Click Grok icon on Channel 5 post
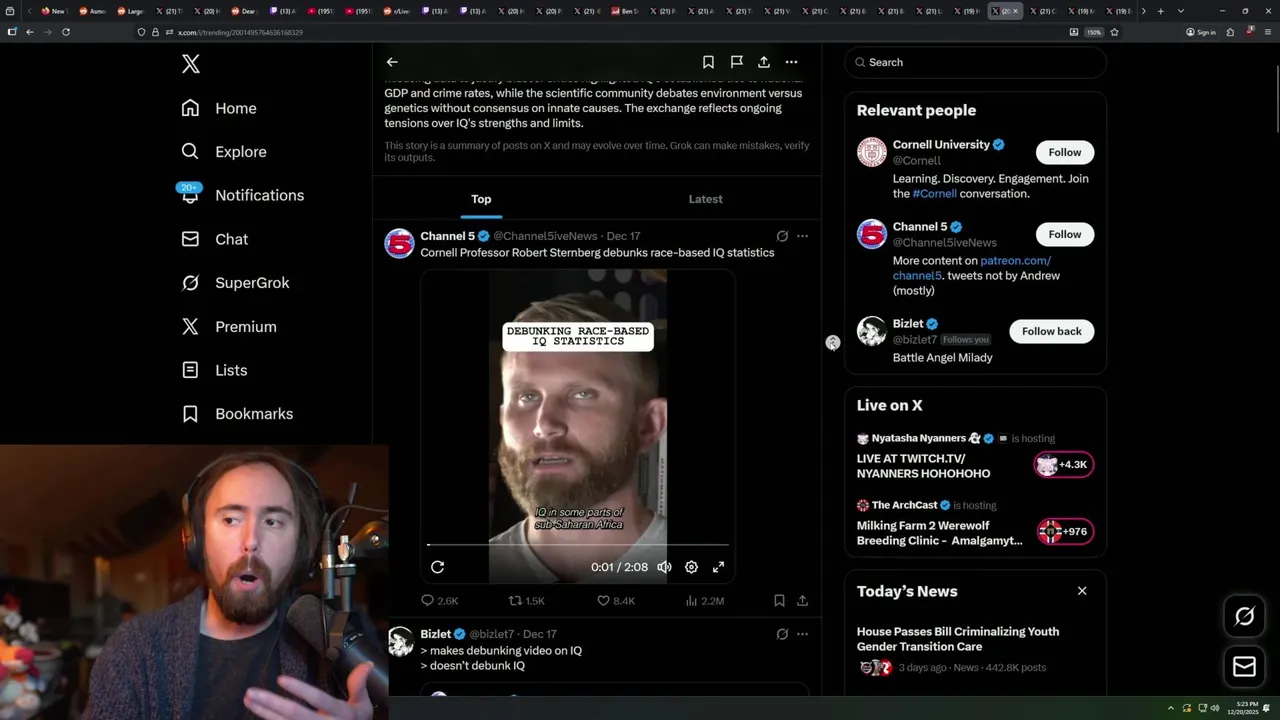Screen dimensions: 1280x720 click(782, 236)
